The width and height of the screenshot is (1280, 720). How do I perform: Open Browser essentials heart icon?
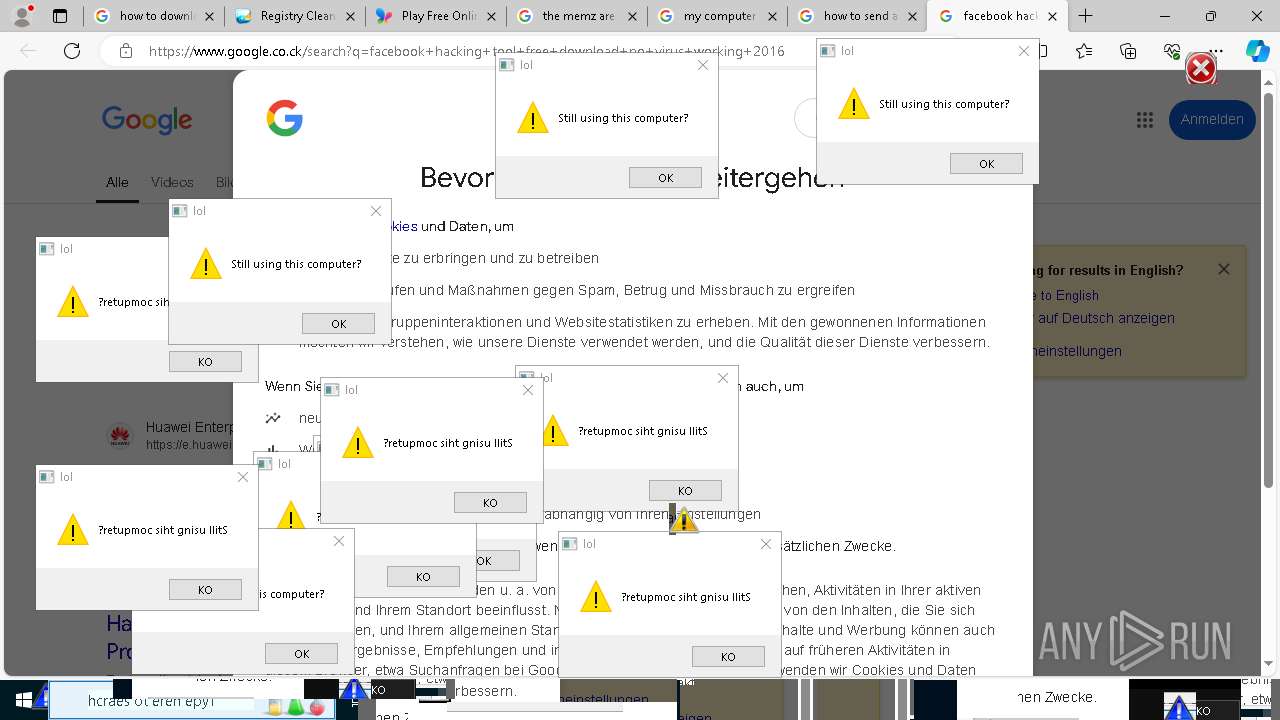pyautogui.click(x=1172, y=51)
